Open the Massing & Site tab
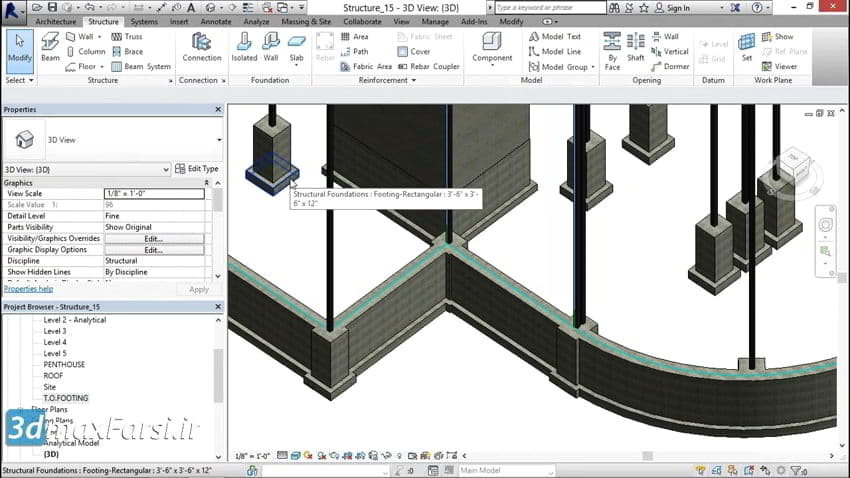 [x=306, y=22]
